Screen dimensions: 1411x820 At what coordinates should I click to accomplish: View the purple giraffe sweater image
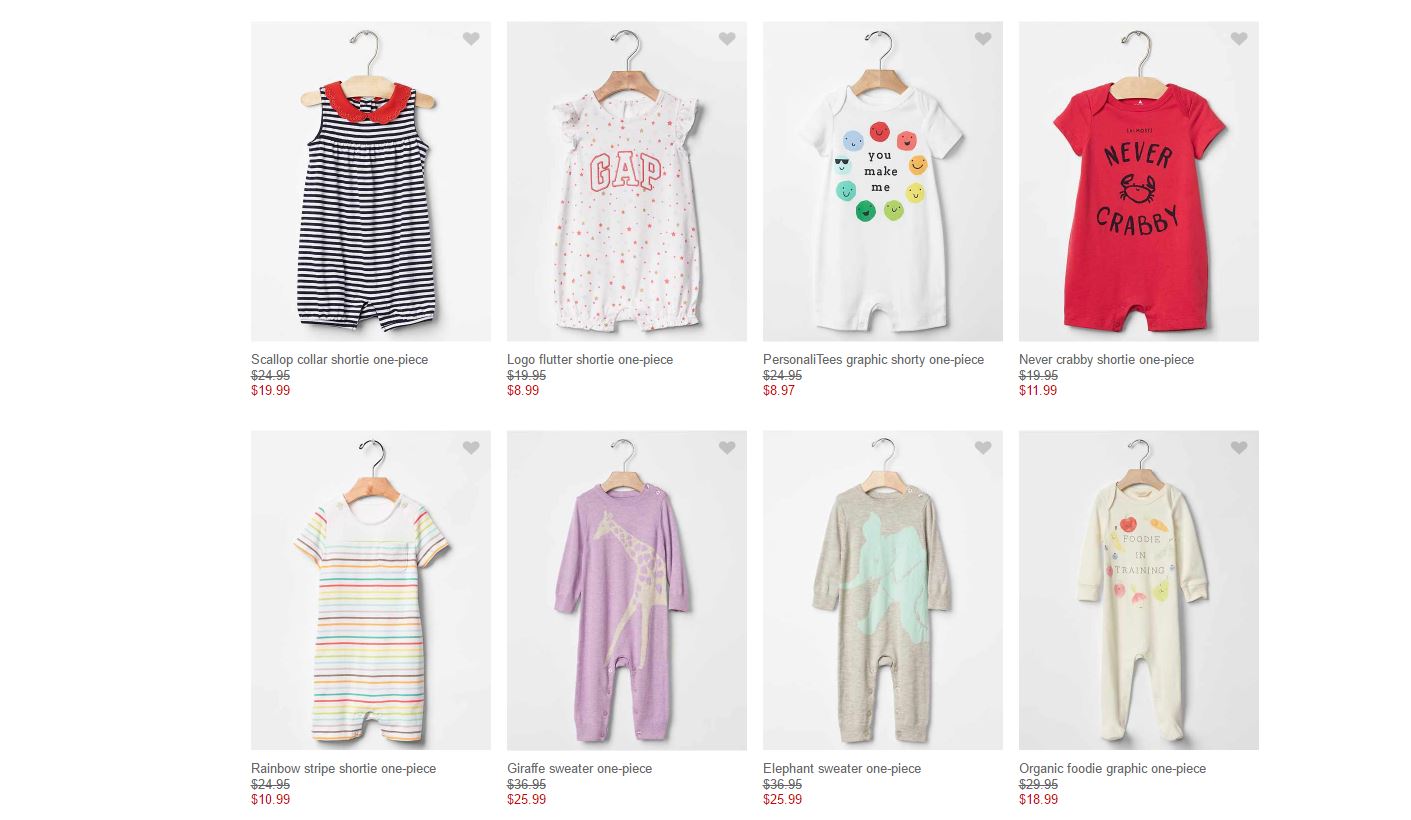coord(626,600)
